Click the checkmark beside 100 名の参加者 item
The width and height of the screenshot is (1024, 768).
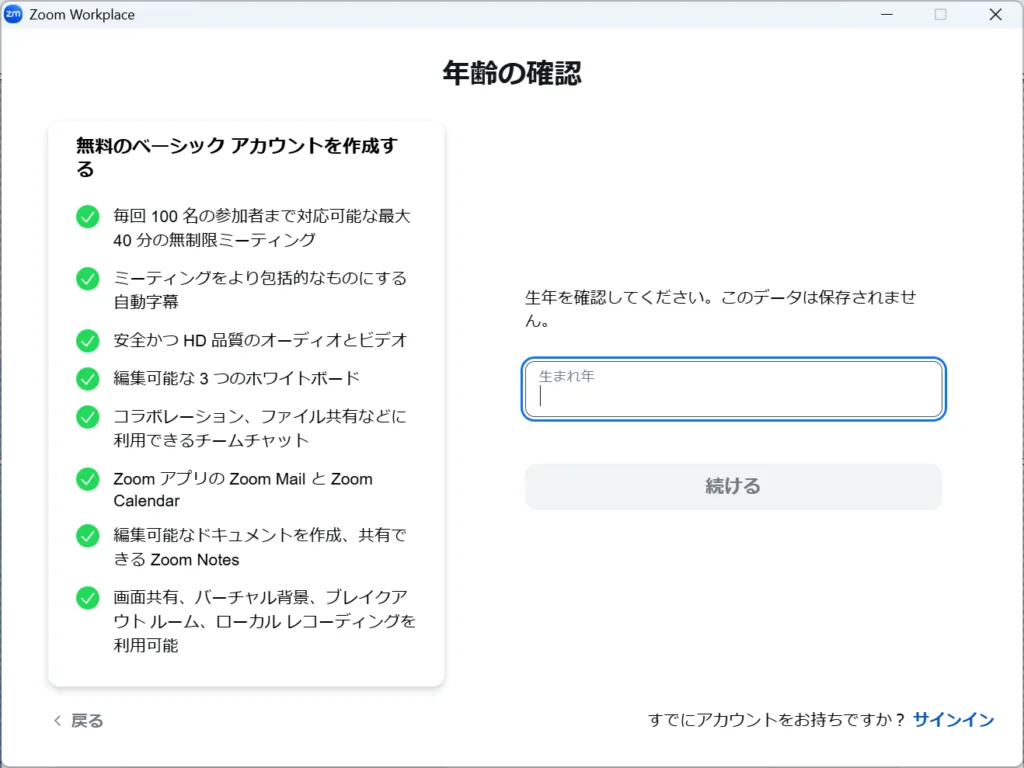[88, 216]
